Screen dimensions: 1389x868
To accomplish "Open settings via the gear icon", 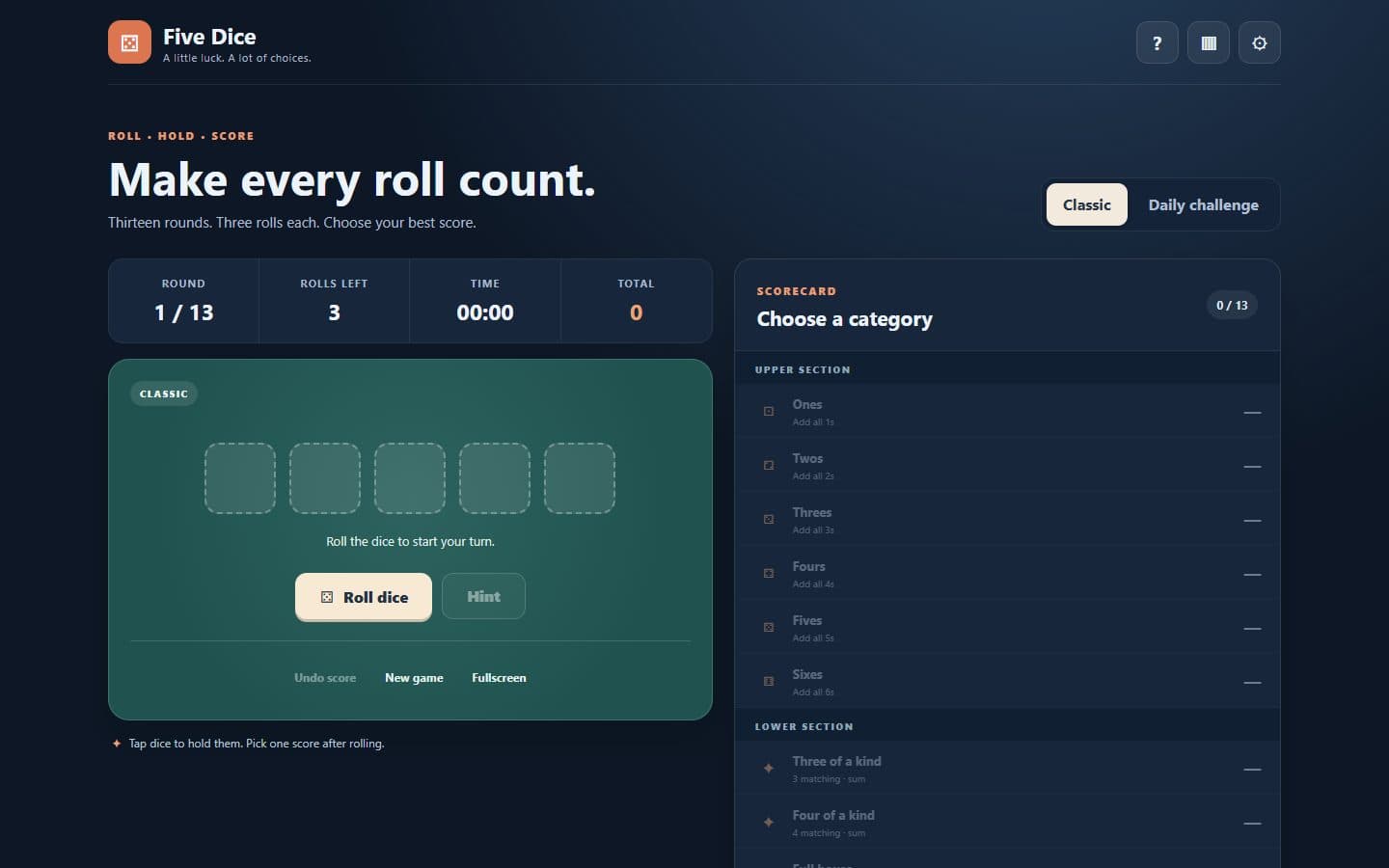I will coord(1260,42).
